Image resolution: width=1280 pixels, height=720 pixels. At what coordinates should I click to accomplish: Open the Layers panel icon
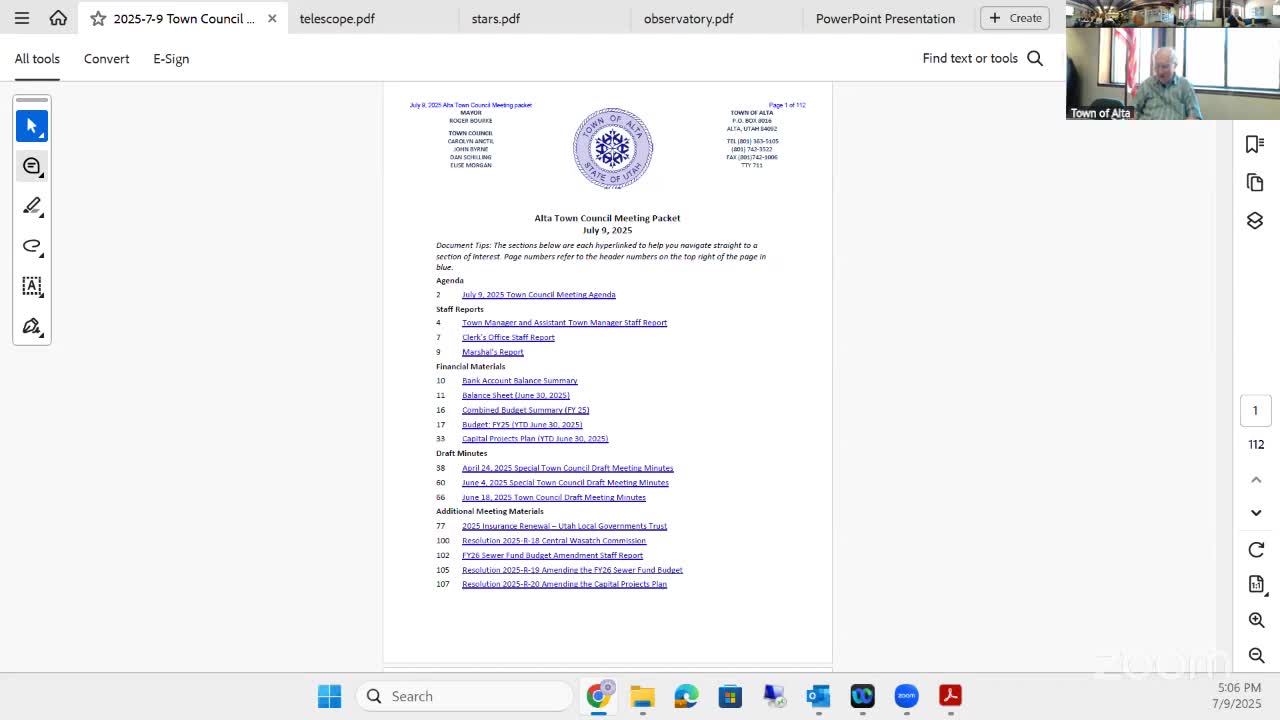click(x=1255, y=221)
